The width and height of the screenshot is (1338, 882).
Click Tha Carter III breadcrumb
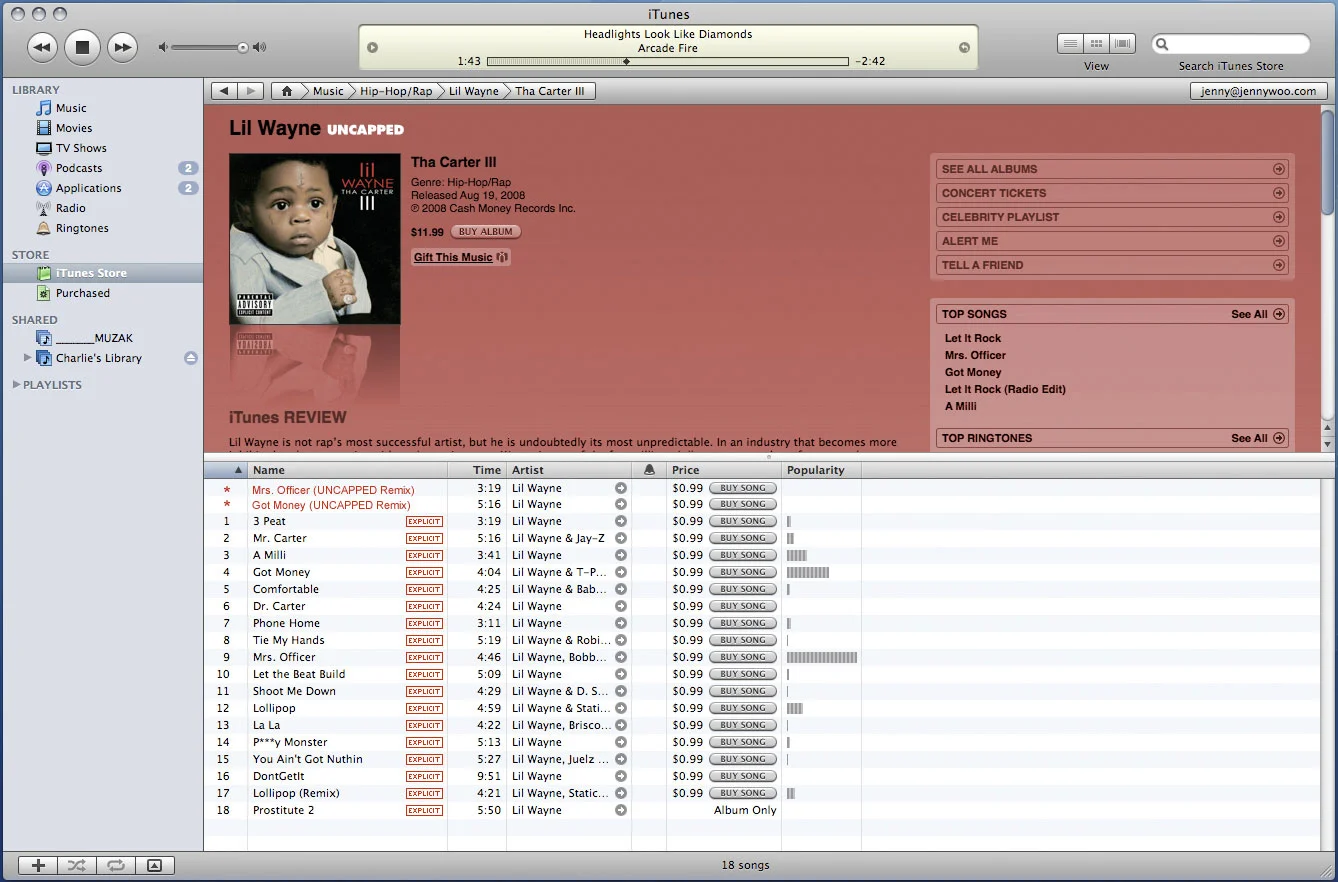pos(550,91)
